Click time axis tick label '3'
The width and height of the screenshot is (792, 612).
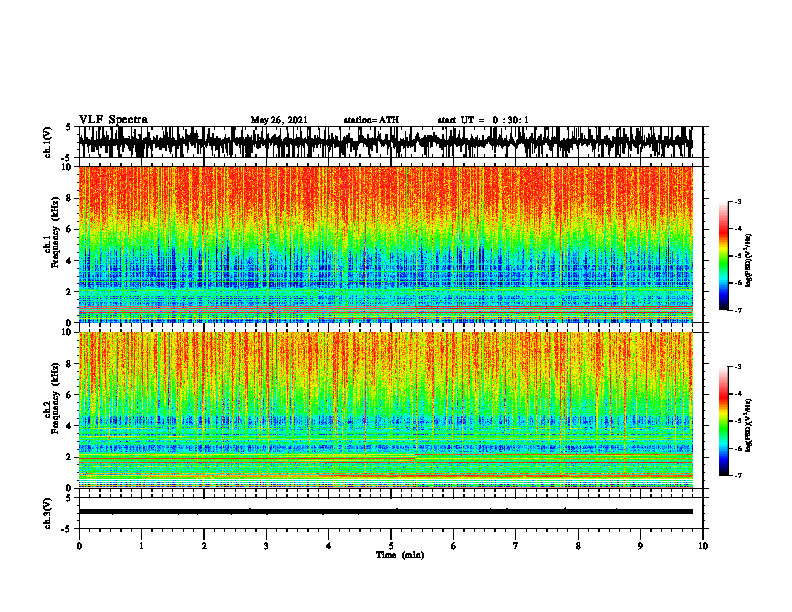[266, 546]
